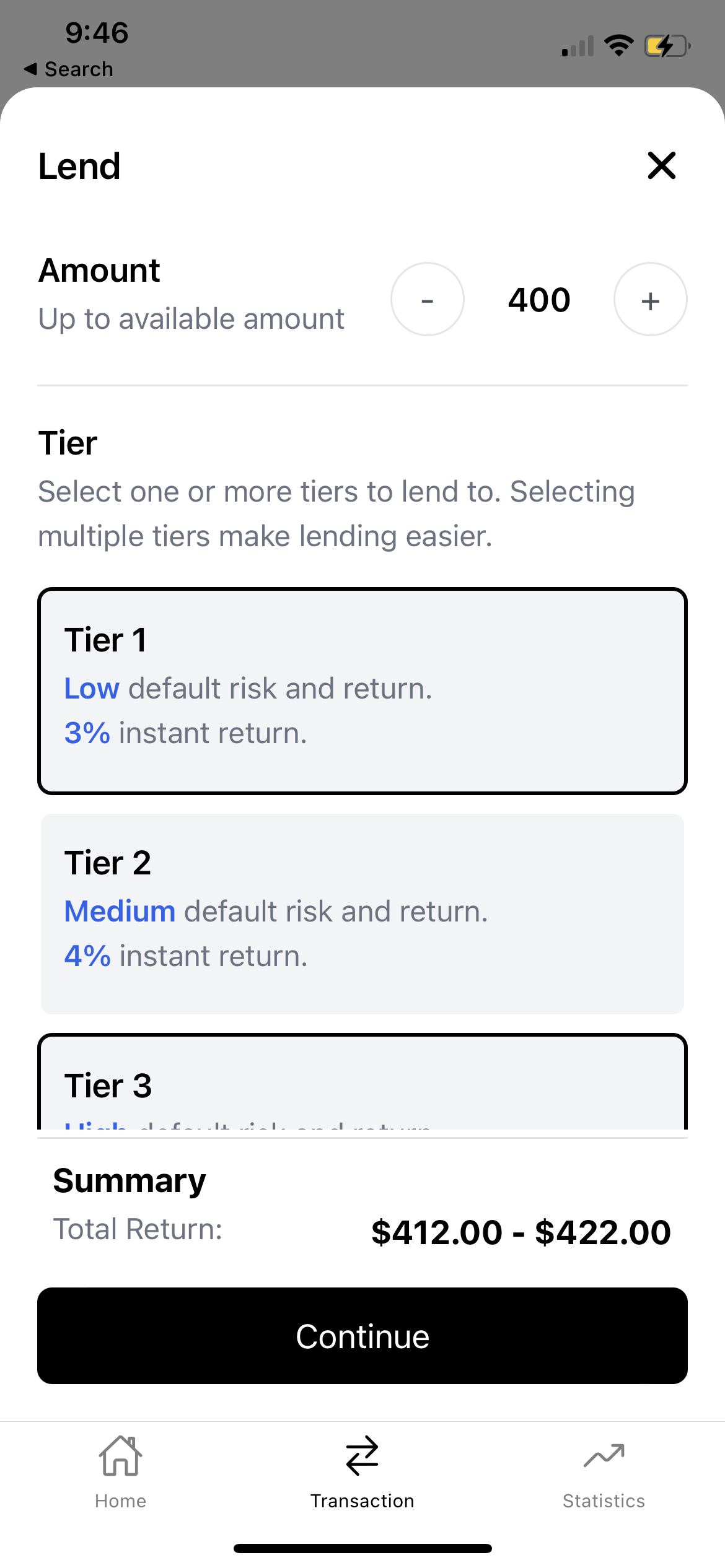Deselect the Tier 1 low risk card
This screenshot has height=1568, width=725.
click(x=362, y=690)
